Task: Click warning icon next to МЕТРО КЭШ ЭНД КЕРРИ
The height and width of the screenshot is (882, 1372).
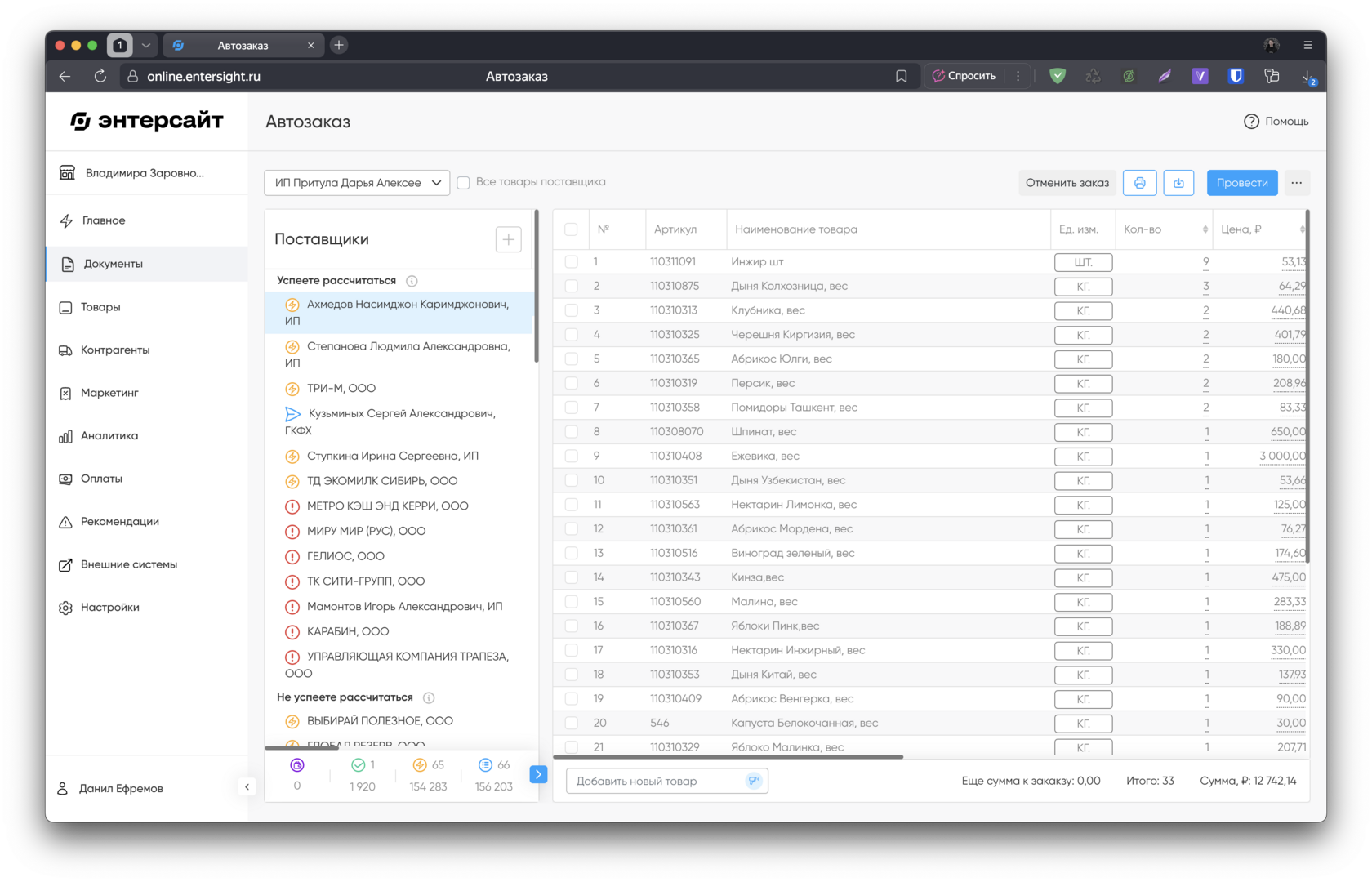Action: click(x=292, y=506)
